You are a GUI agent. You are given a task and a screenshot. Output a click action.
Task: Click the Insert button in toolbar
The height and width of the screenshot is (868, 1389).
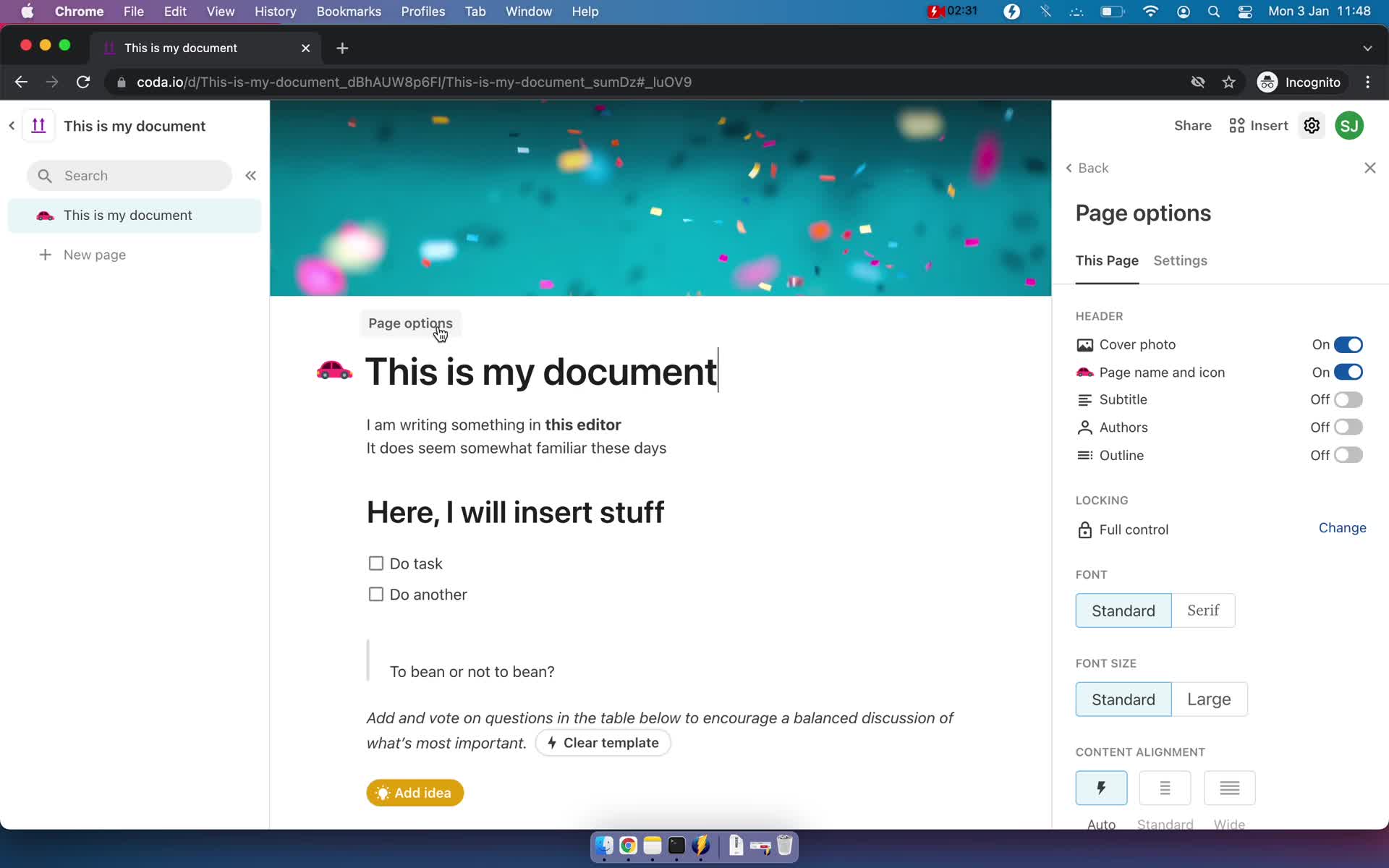tap(1259, 125)
